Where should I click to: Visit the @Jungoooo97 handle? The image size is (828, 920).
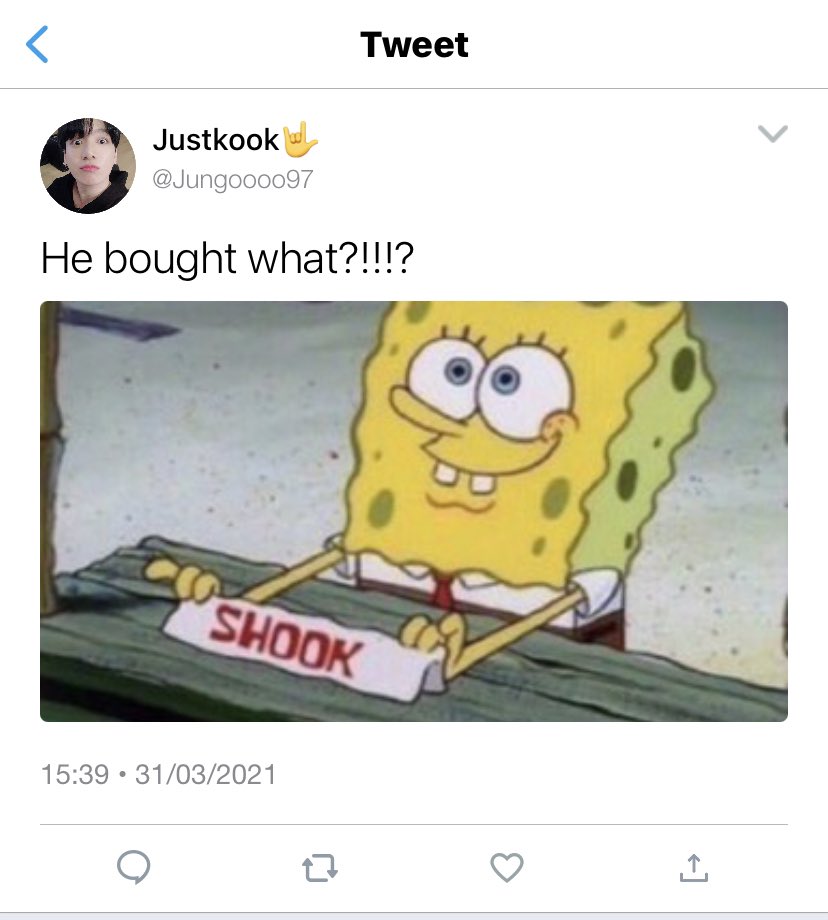233,179
